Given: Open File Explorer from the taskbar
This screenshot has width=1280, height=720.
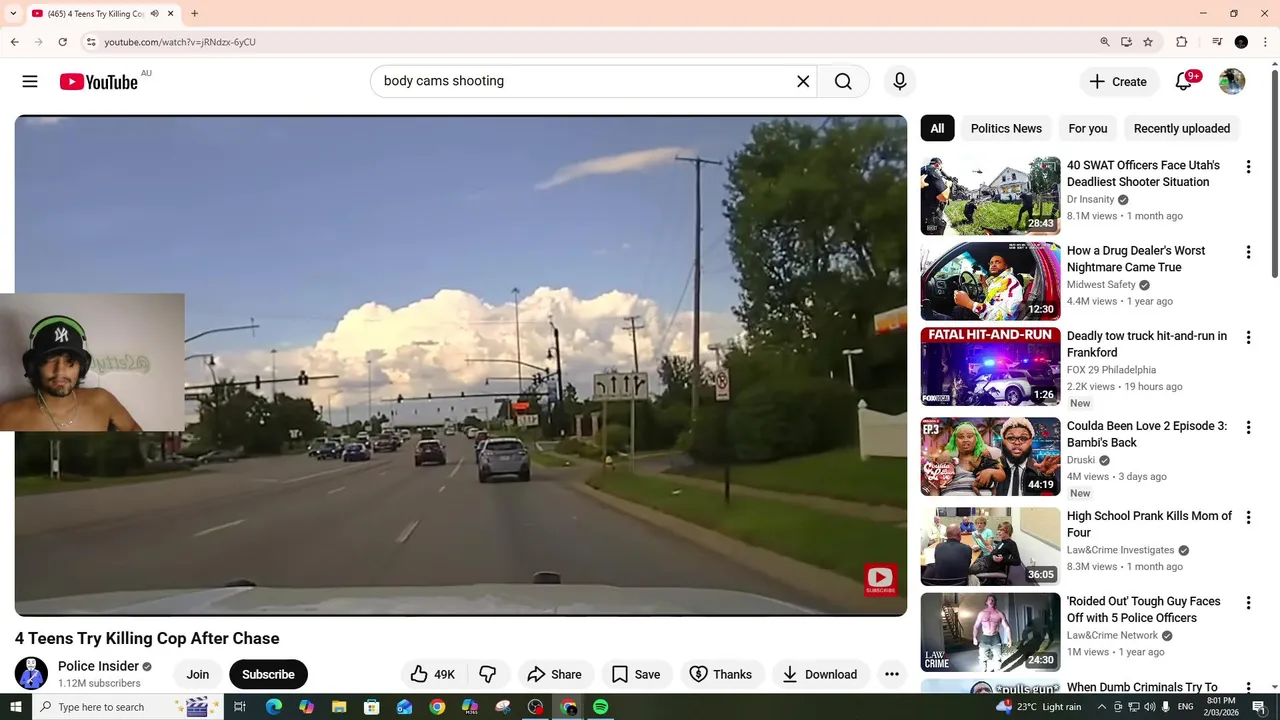Looking at the screenshot, I should click(x=339, y=707).
